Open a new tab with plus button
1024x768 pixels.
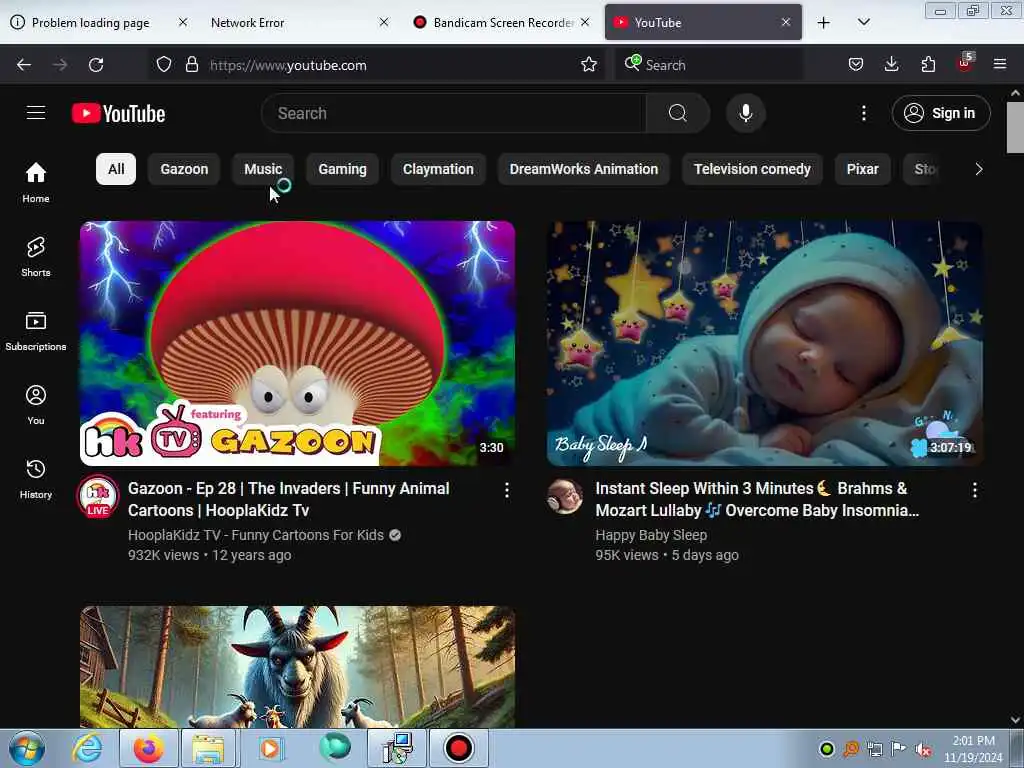click(824, 22)
